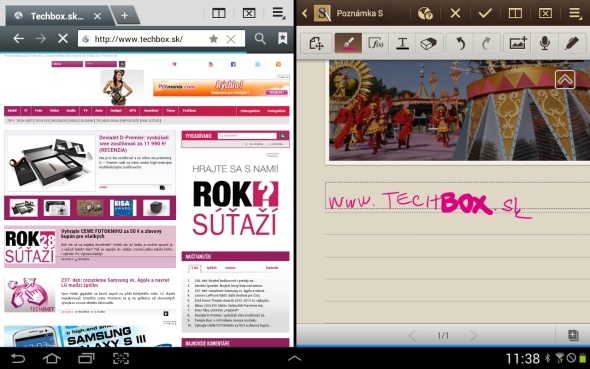Clear the URL text with X
The height and width of the screenshot is (369, 590).
click(x=231, y=39)
